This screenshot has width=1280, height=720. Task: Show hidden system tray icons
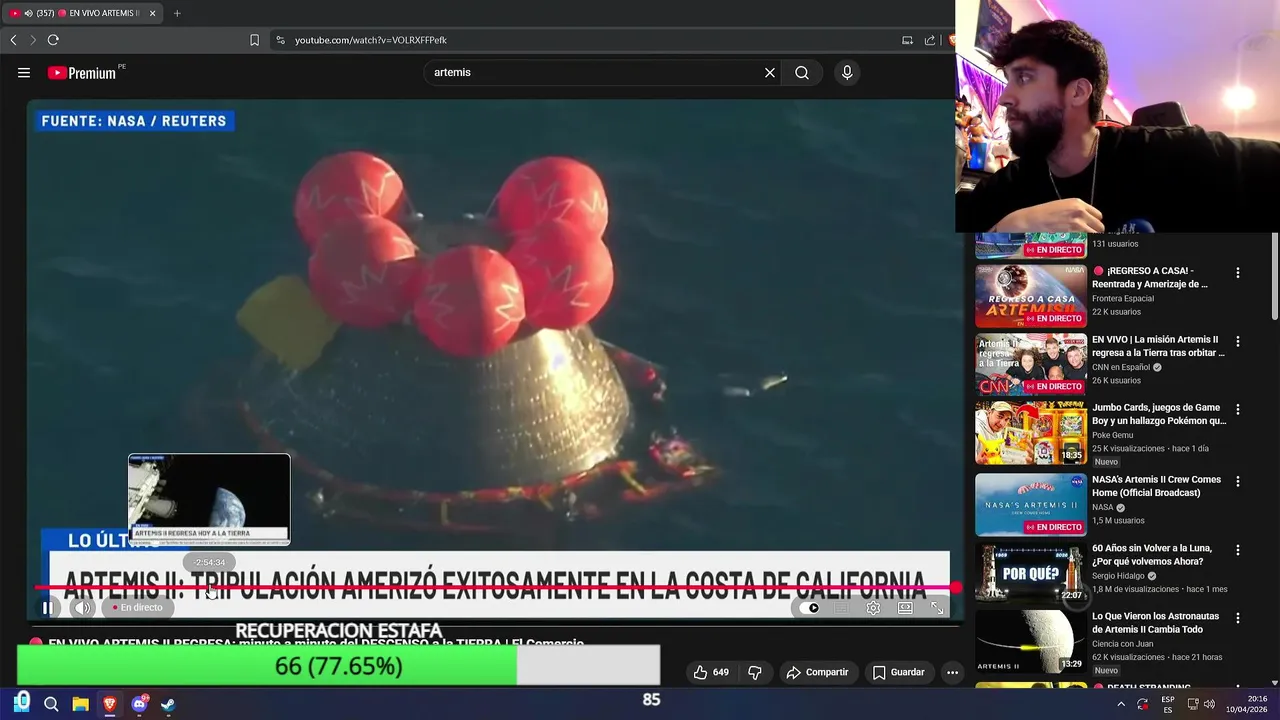(x=1121, y=704)
